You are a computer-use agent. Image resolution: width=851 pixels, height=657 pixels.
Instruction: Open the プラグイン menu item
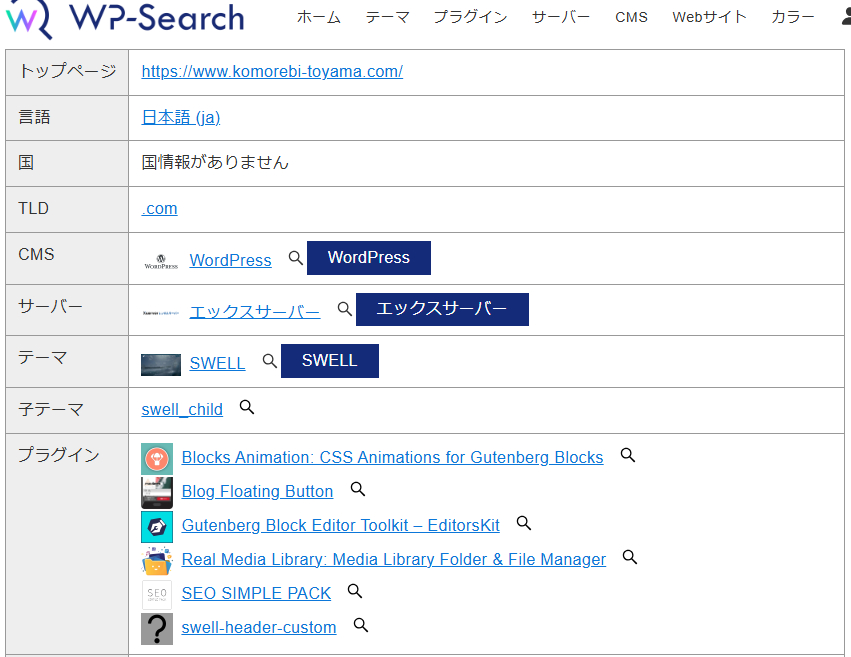pyautogui.click(x=471, y=17)
